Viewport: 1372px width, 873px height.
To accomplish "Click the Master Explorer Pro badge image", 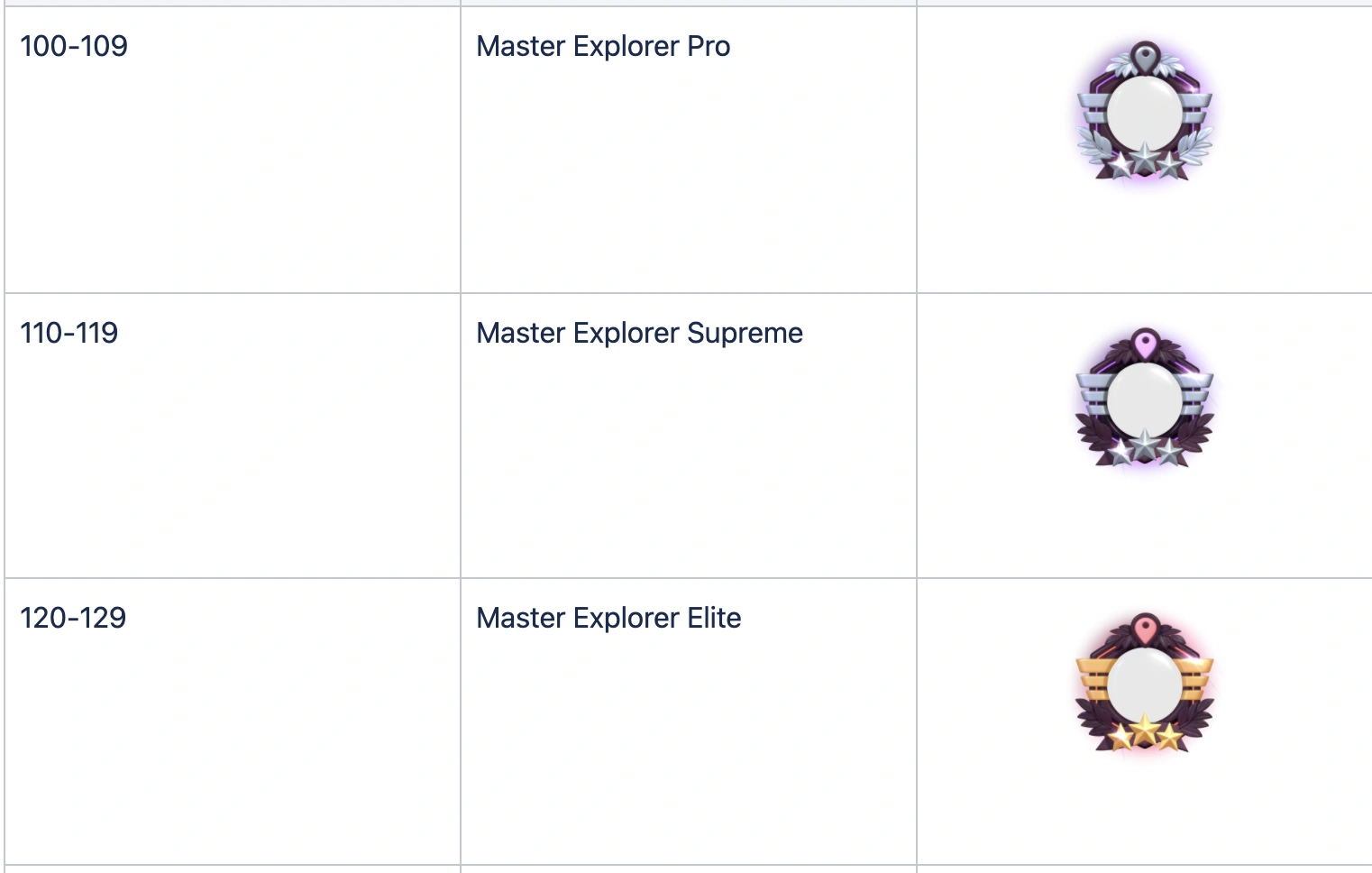I will tap(1145, 111).
